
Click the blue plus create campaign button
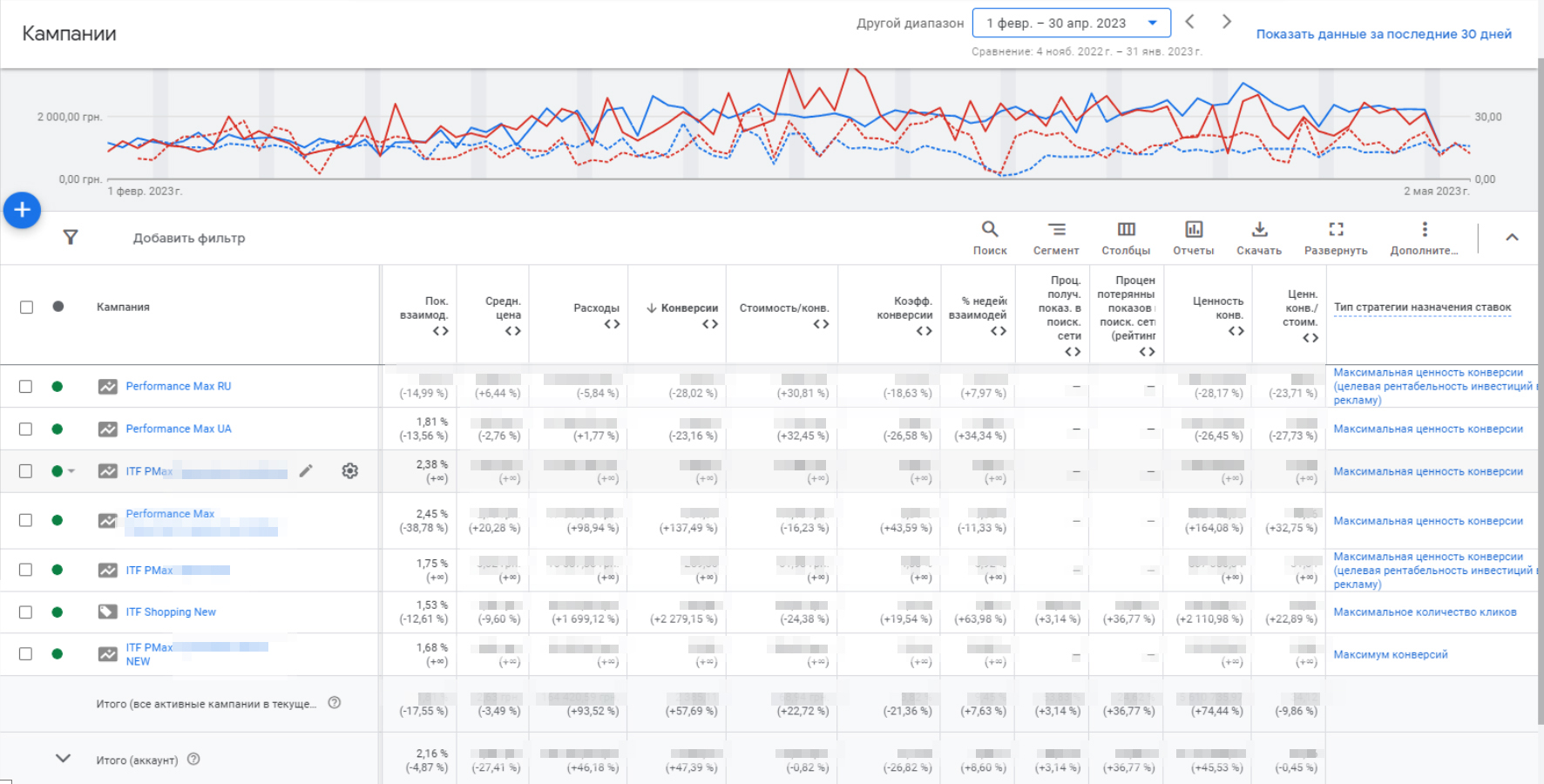[22, 210]
